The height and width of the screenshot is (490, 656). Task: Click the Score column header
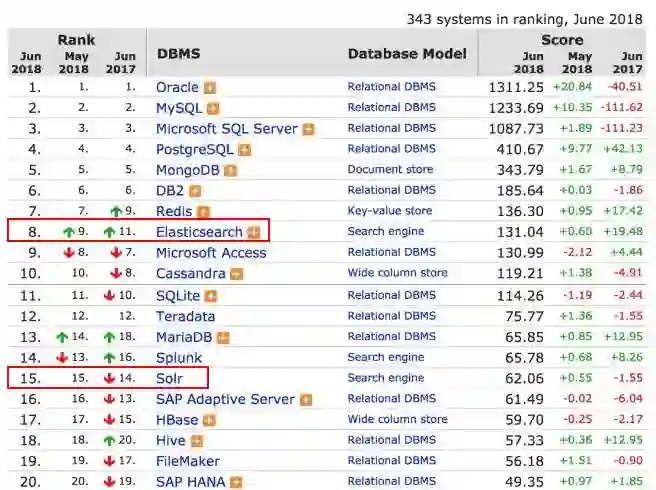coord(562,40)
